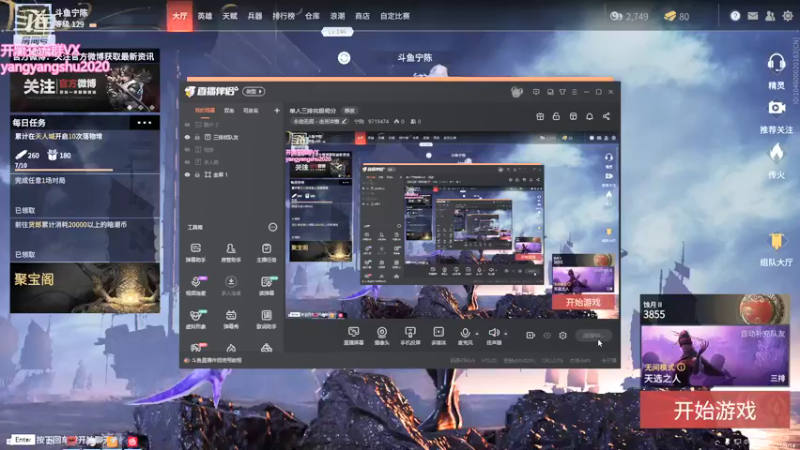
Task: Click the unlock padlock icon in streaming app header
Action: click(x=556, y=116)
